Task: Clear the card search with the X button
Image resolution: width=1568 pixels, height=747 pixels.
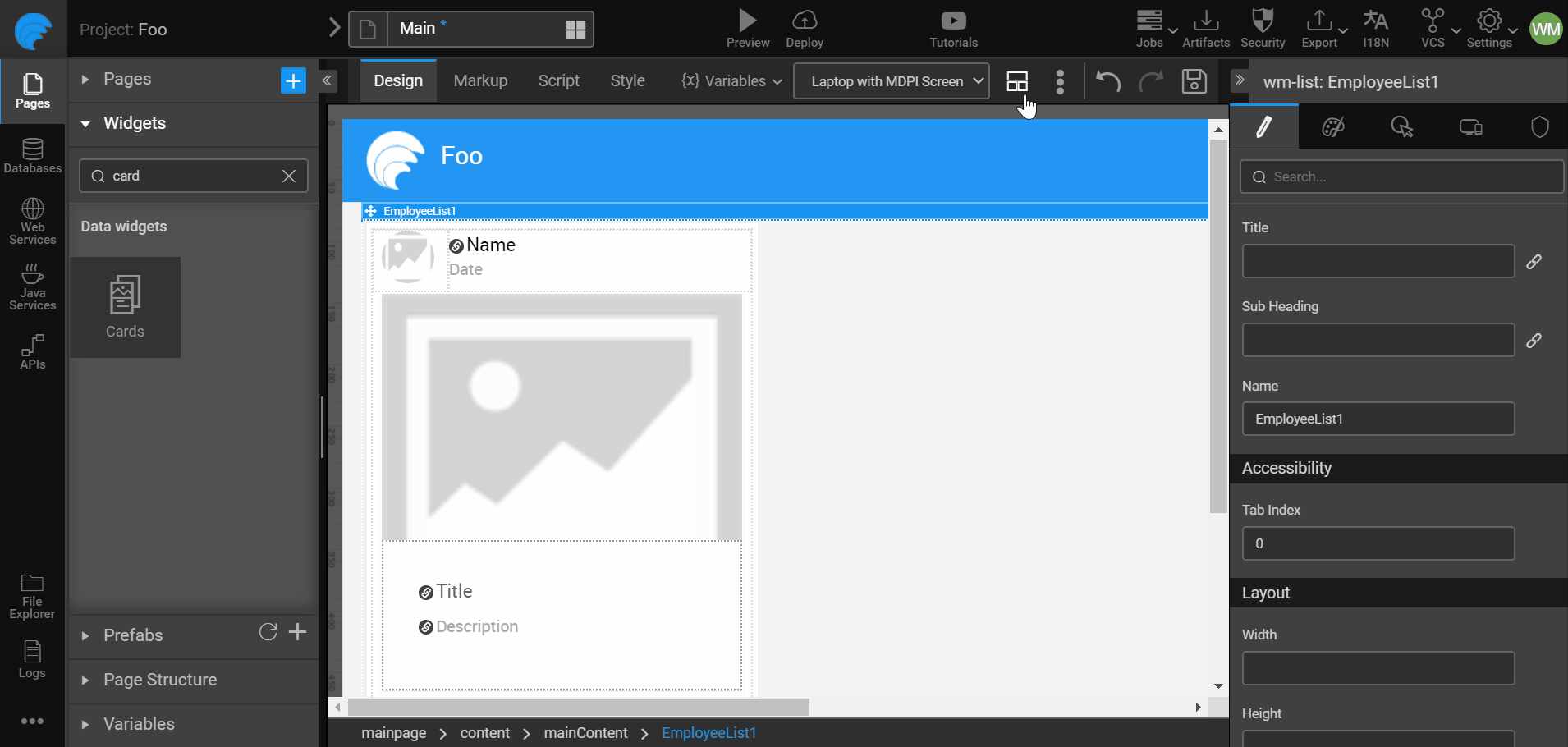Action: pyautogui.click(x=289, y=176)
